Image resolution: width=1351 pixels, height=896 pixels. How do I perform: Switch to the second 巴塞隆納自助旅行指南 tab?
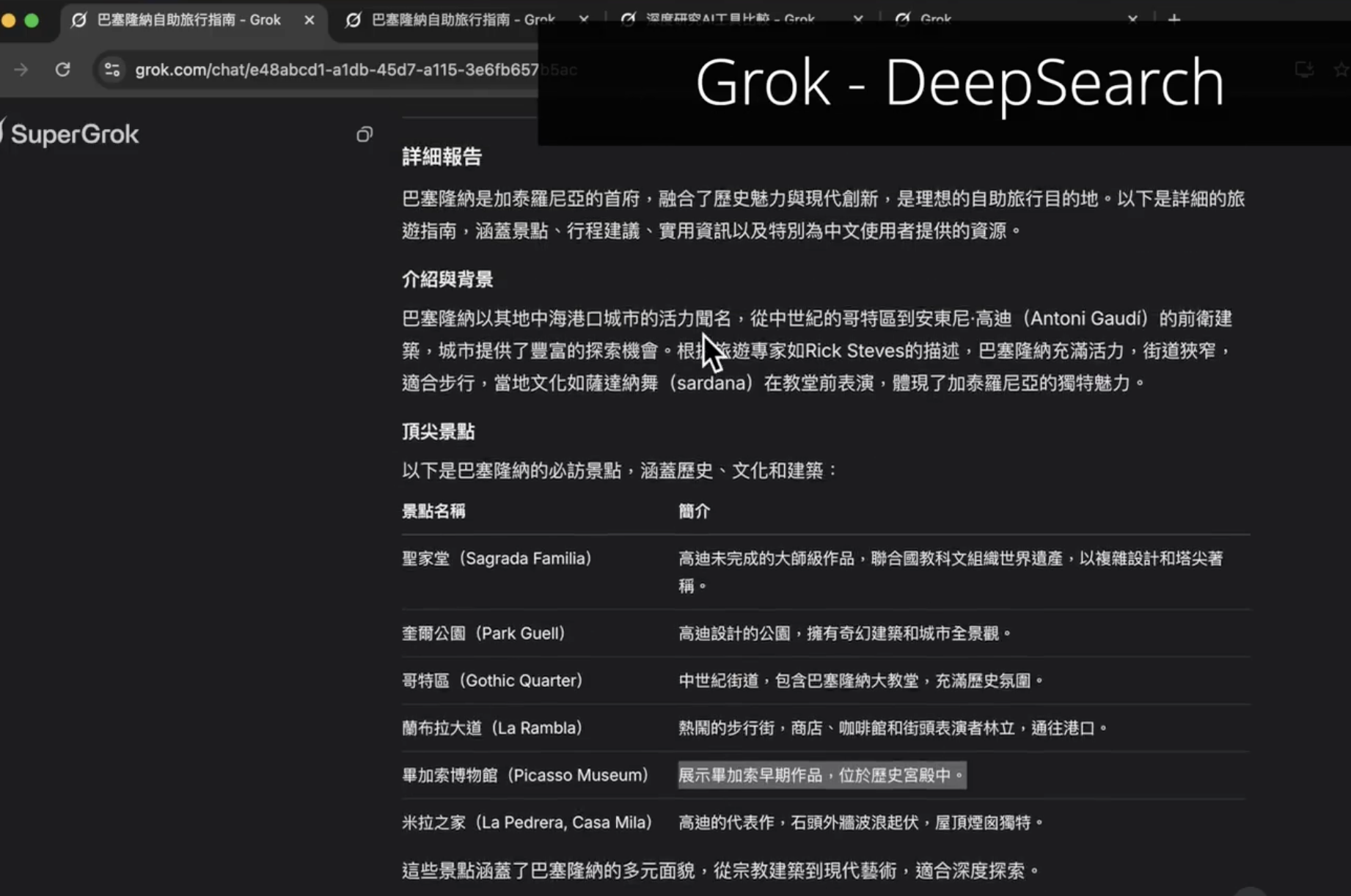pos(464,21)
